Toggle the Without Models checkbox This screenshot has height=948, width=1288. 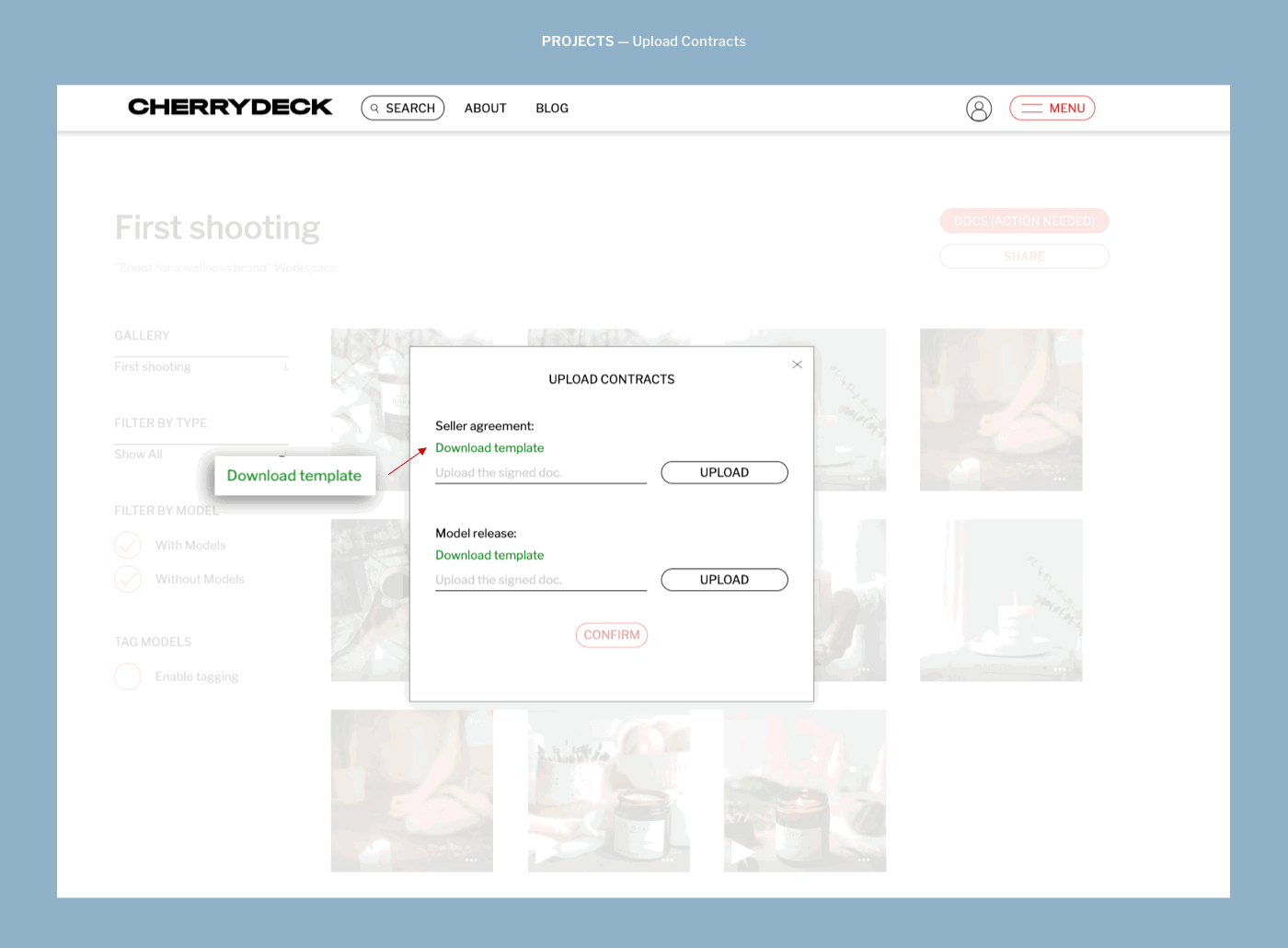coord(128,579)
